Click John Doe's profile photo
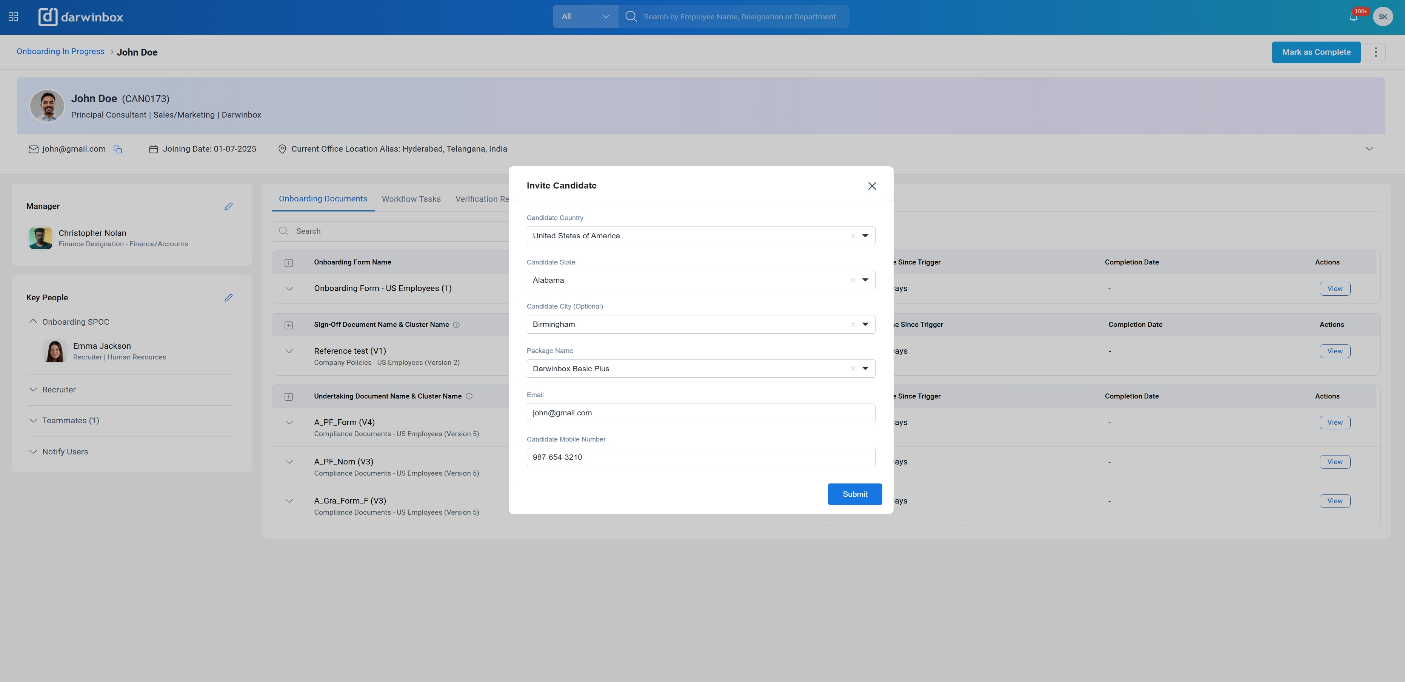Image resolution: width=1405 pixels, height=682 pixels. coord(47,106)
